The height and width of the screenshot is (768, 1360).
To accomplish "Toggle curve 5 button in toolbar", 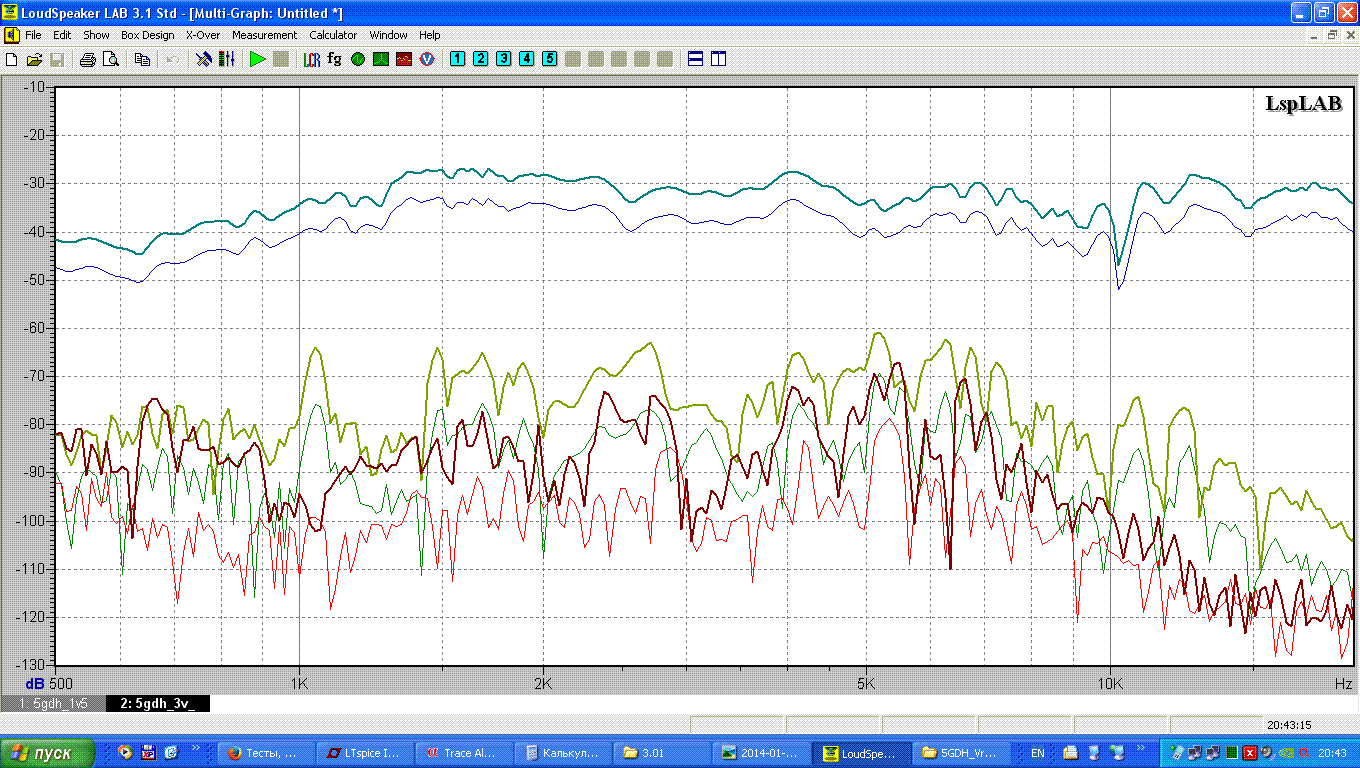I will point(549,59).
